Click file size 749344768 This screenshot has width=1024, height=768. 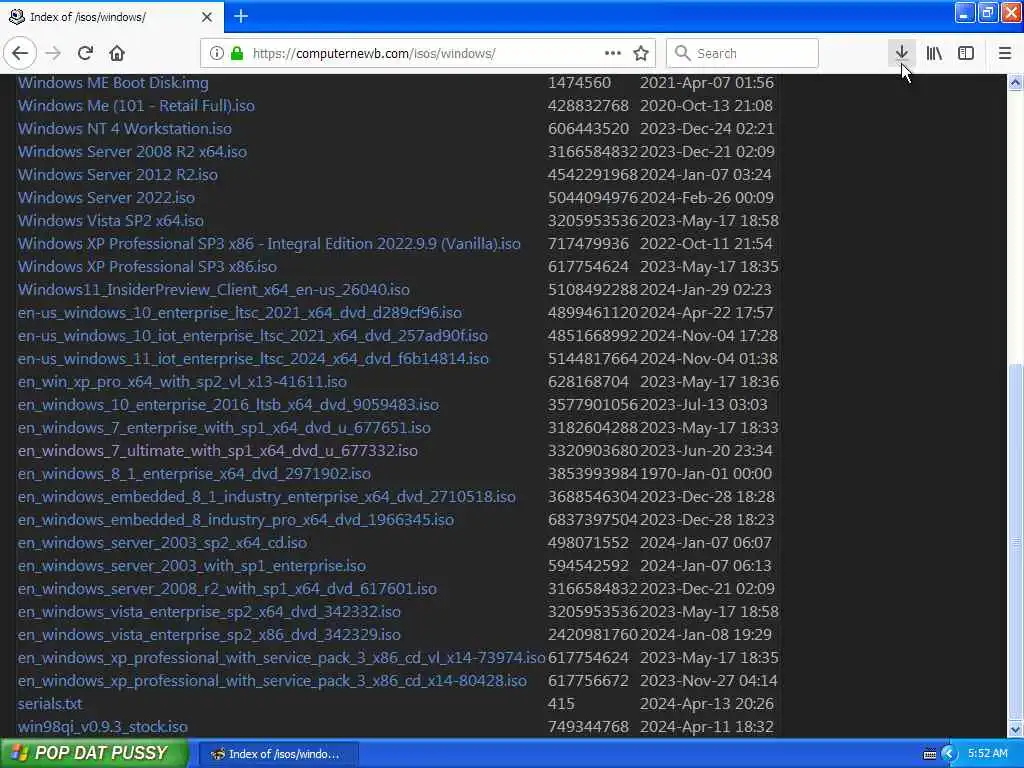pos(588,727)
